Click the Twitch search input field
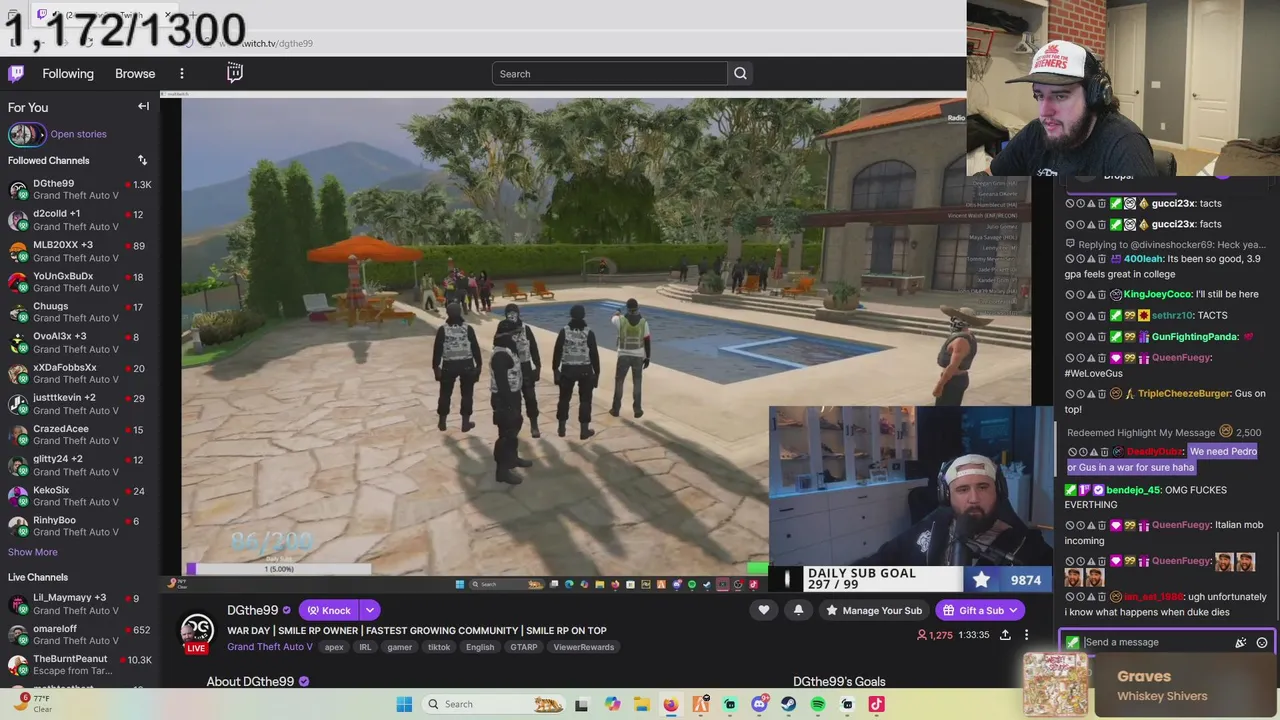Screen dimensions: 1280x720 (610, 73)
